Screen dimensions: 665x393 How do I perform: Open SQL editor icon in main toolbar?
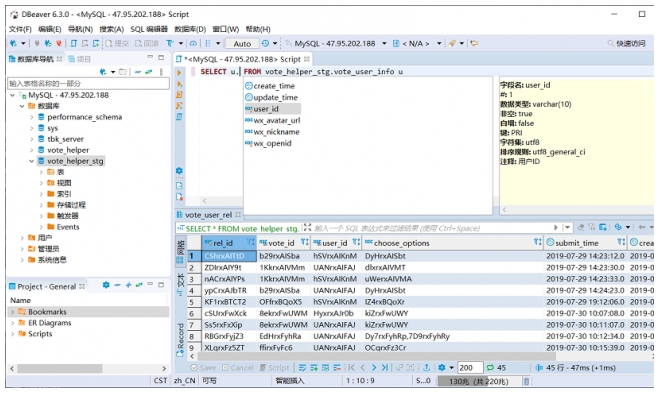tap(74, 43)
